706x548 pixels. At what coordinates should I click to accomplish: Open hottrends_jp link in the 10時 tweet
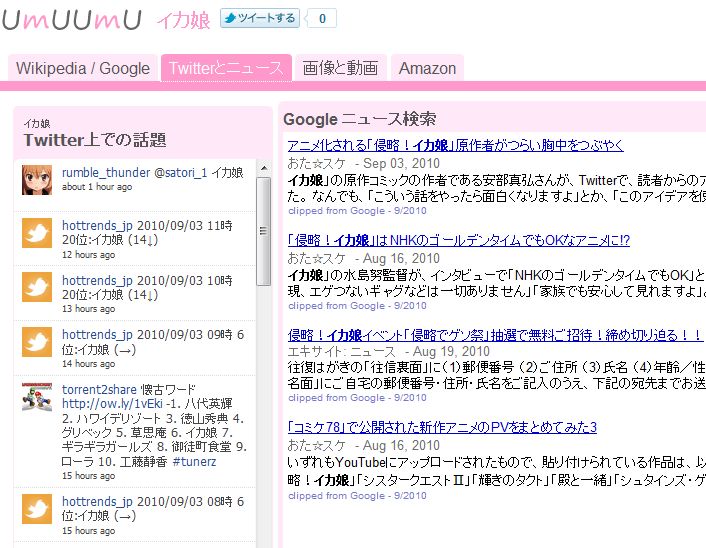[x=97, y=281]
